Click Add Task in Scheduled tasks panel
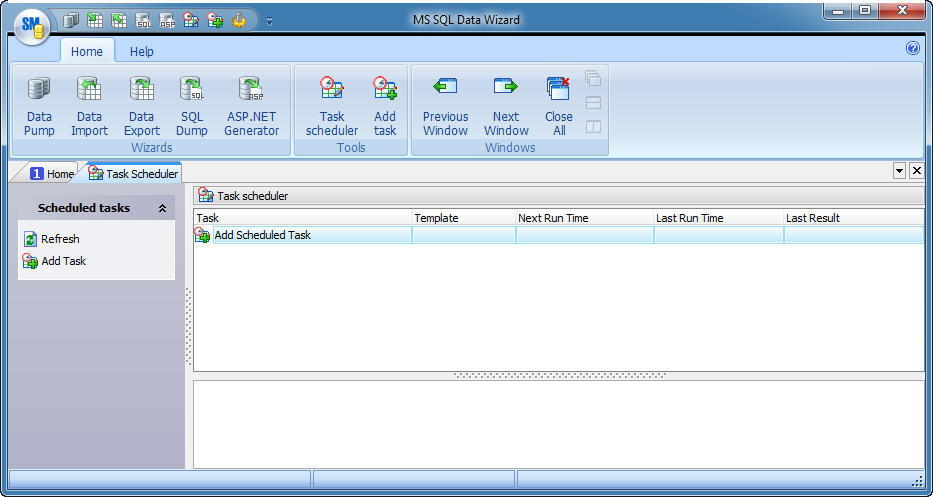The height and width of the screenshot is (497, 933). (55, 261)
